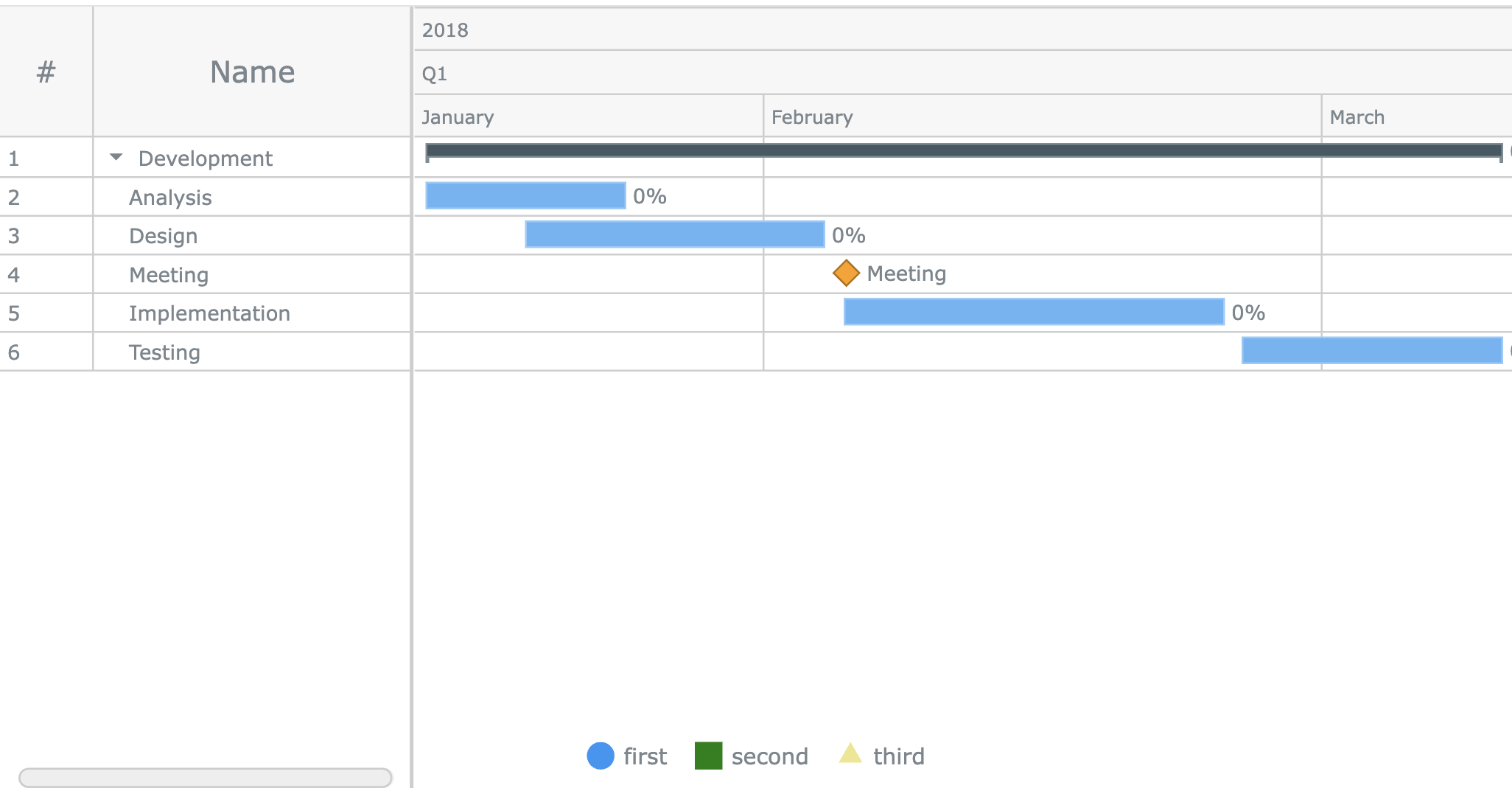The image size is (1512, 788).
Task: Click the 0% progress label on Implementation
Action: (x=1248, y=312)
